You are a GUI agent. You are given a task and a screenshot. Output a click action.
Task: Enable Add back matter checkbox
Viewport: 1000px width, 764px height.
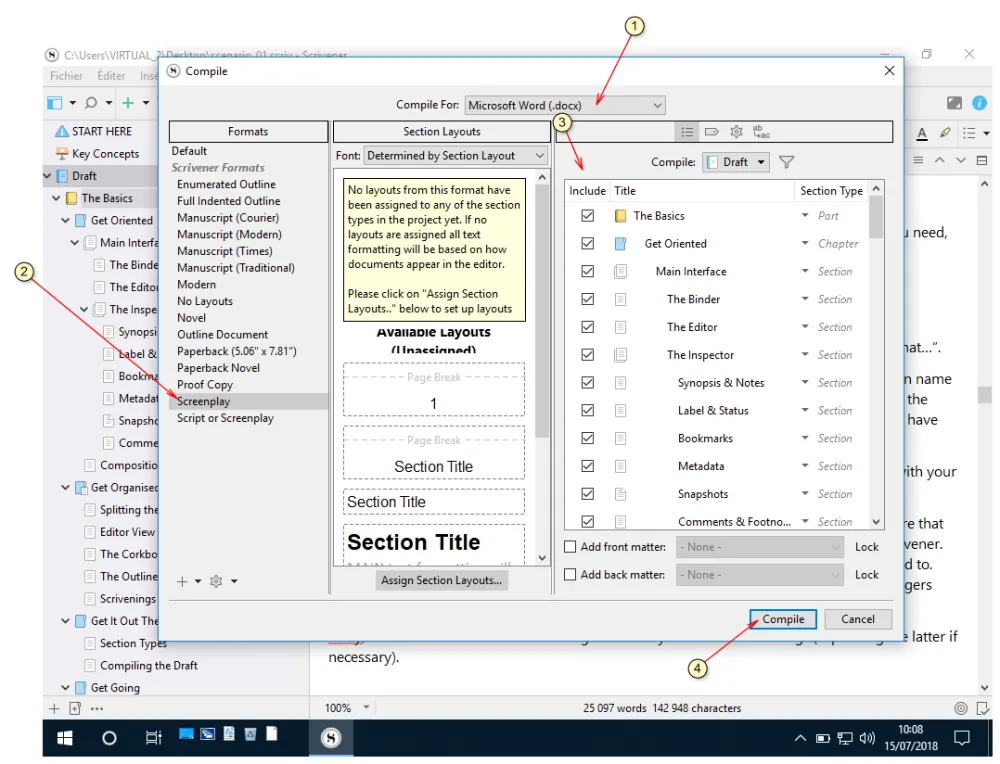pyautogui.click(x=570, y=575)
